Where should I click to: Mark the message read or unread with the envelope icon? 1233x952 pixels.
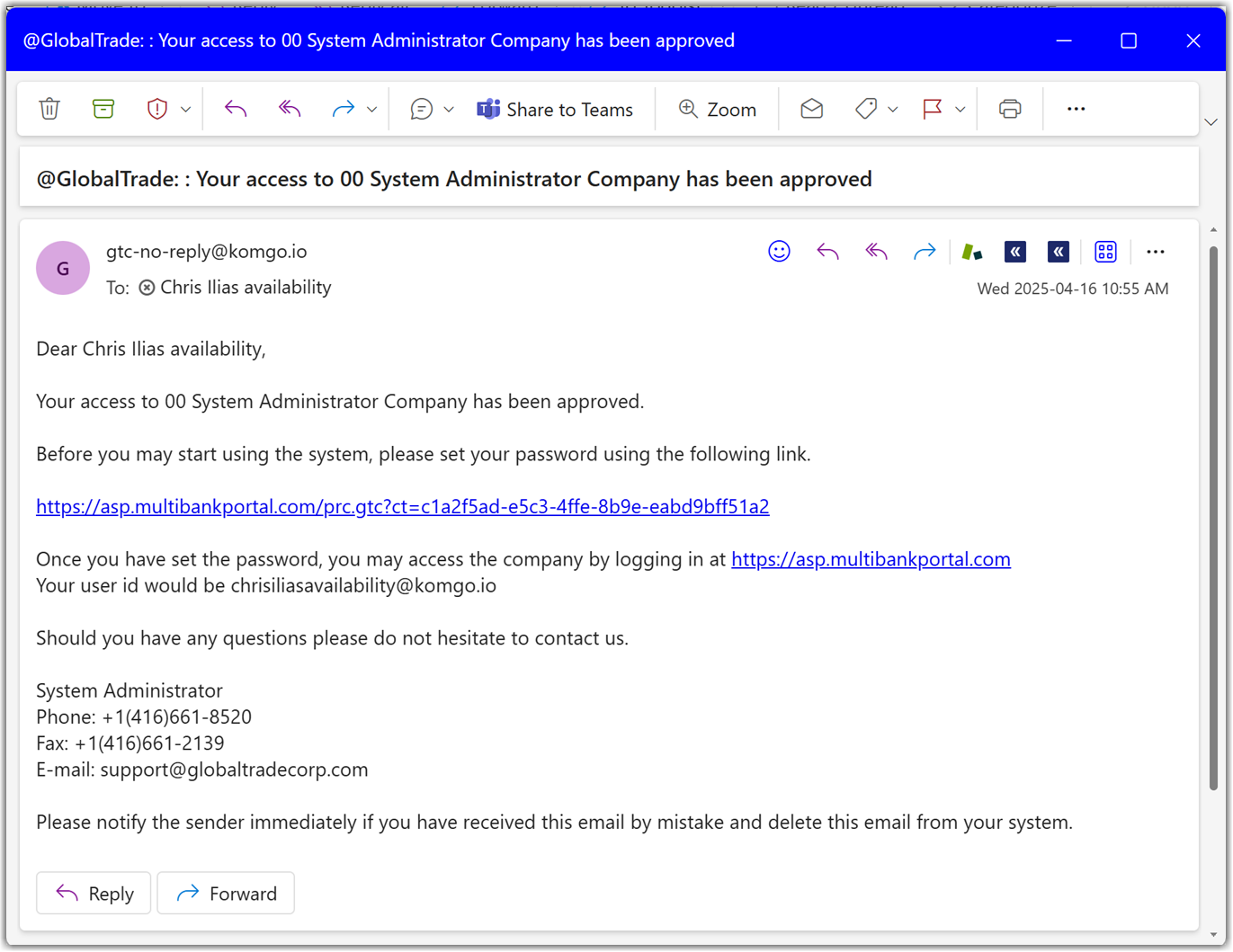[811, 109]
